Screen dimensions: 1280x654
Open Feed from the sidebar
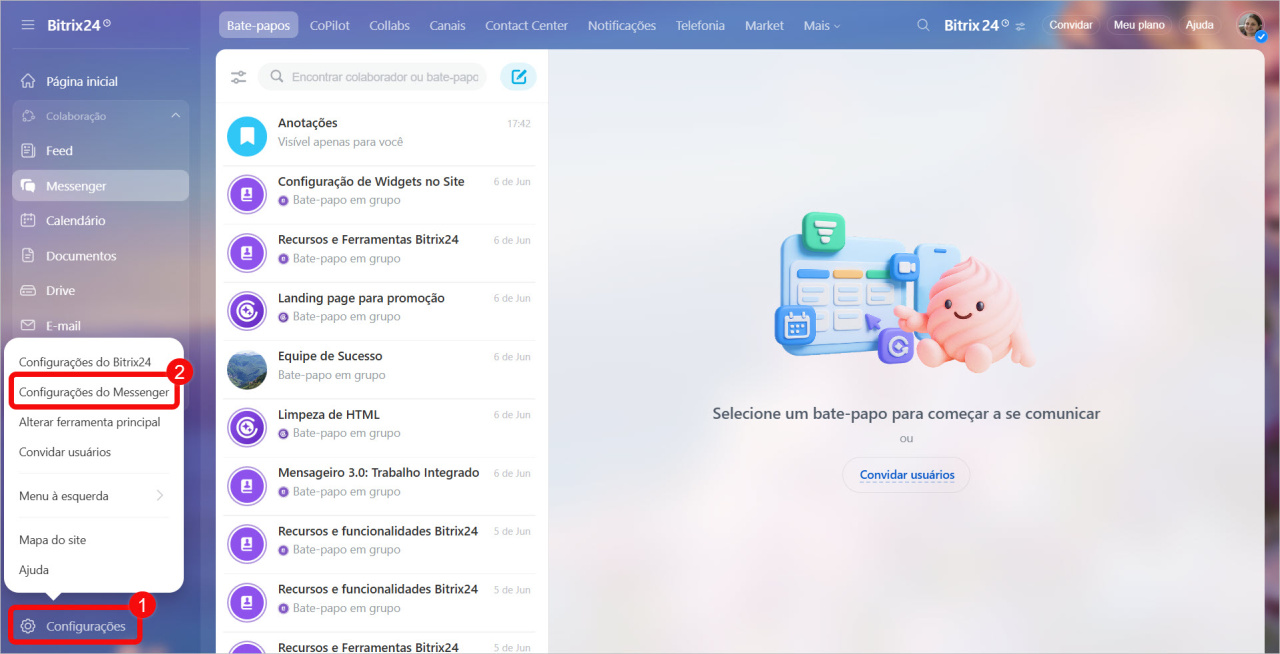pos(100,151)
